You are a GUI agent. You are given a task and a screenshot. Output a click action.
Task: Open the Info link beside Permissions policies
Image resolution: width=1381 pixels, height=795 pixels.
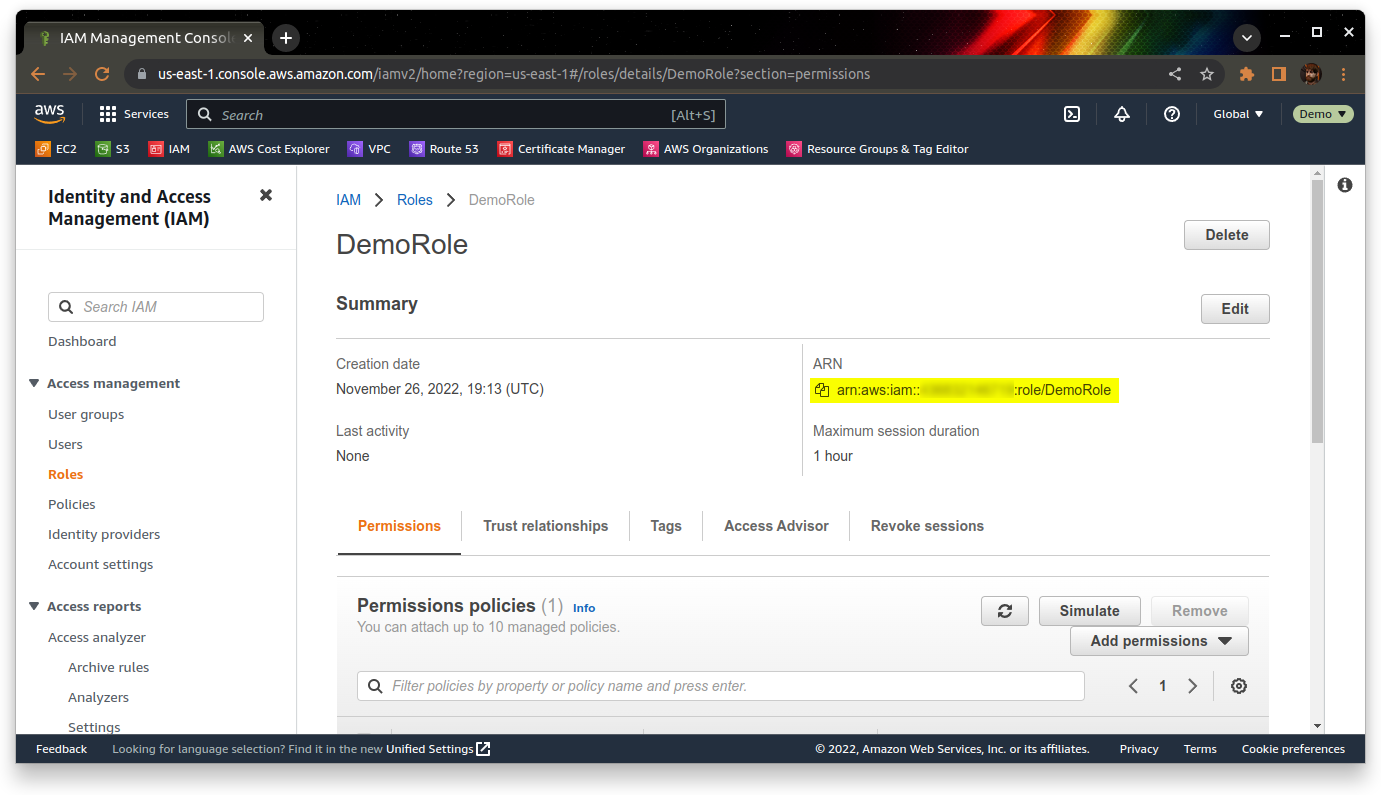click(x=584, y=608)
